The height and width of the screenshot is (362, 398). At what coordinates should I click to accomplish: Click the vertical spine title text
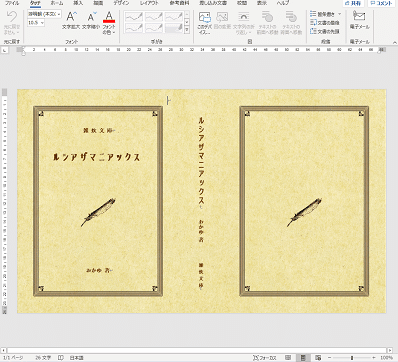(x=201, y=161)
